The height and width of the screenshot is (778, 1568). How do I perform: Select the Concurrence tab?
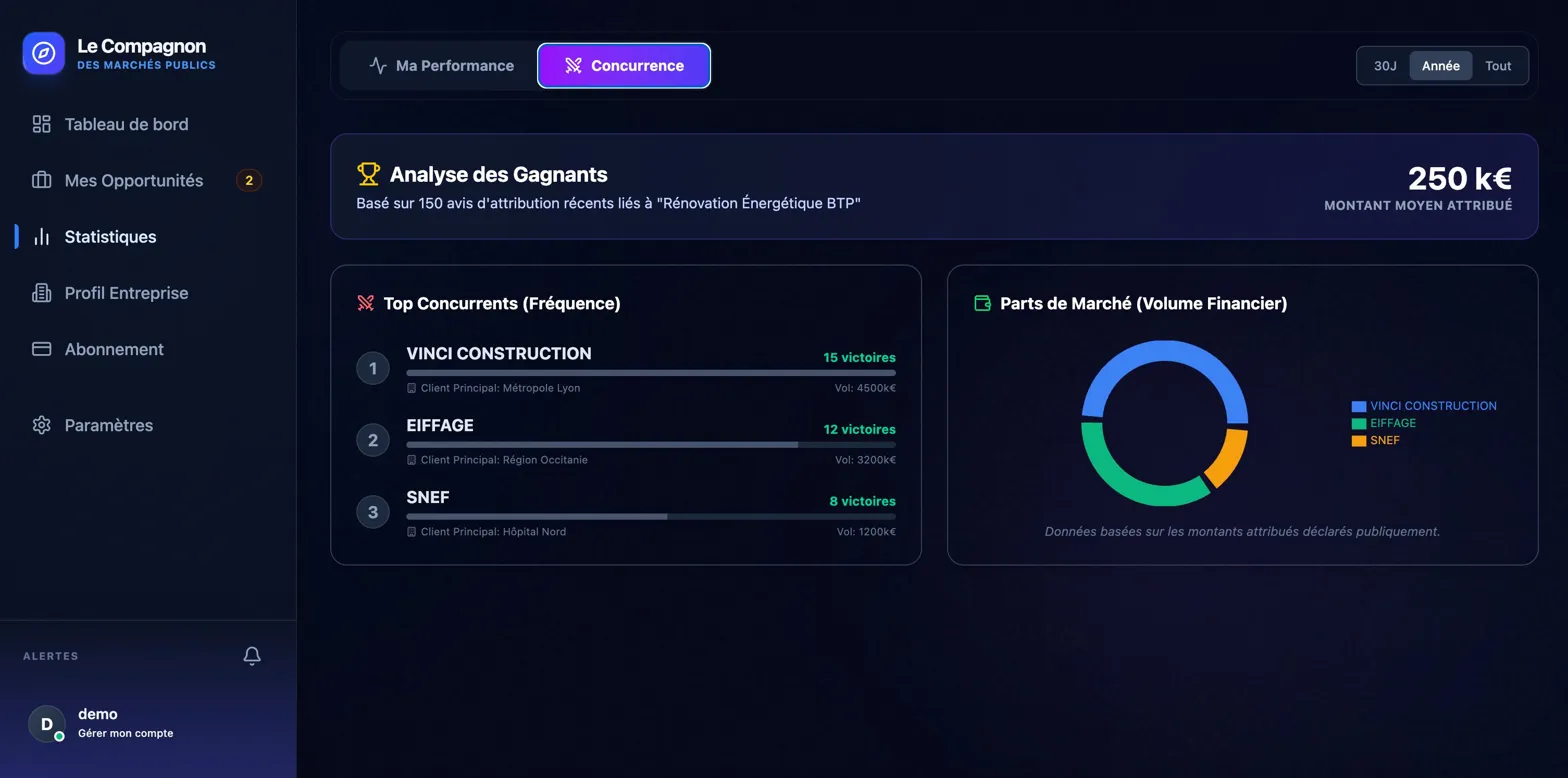click(624, 66)
